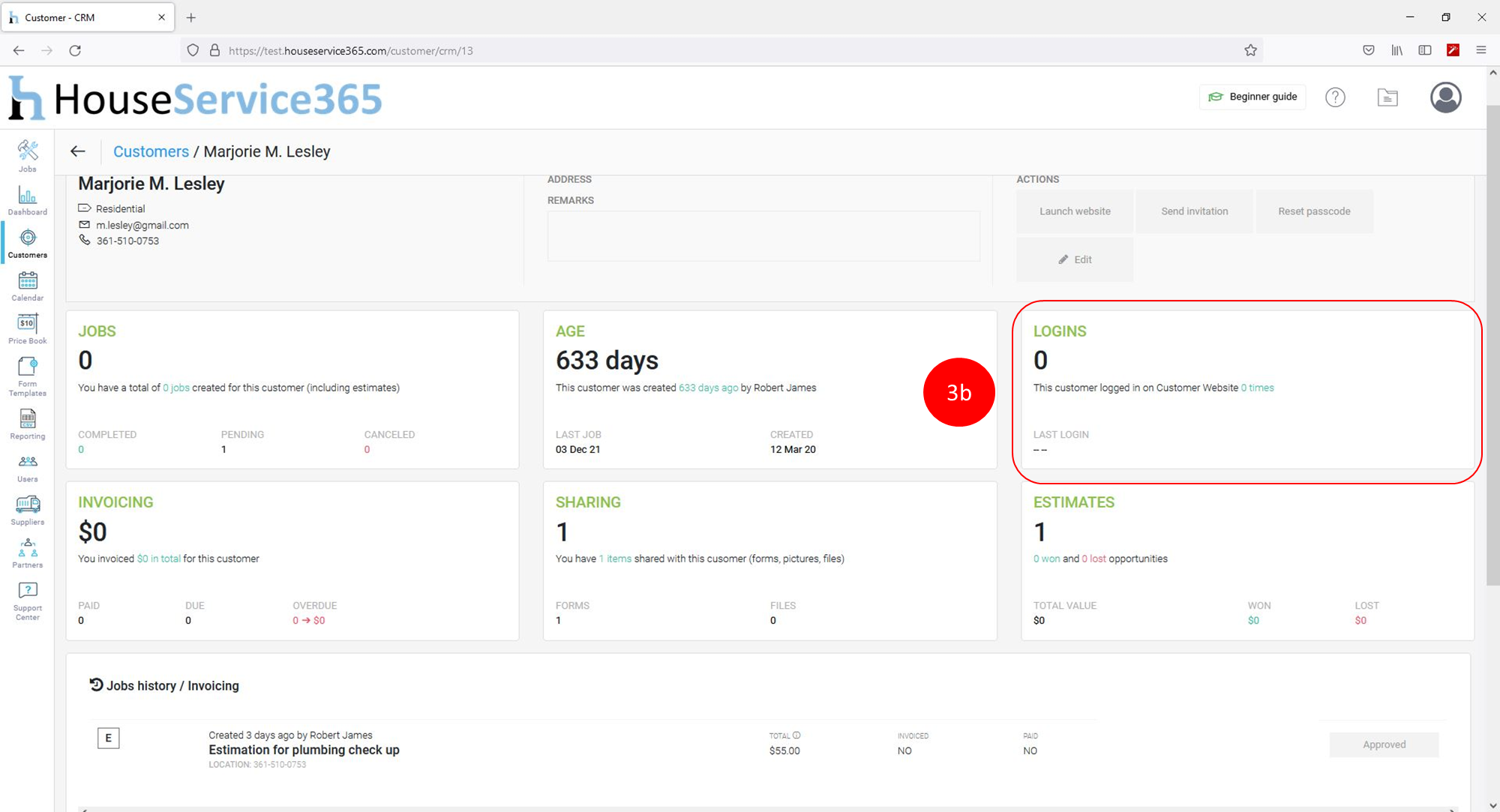This screenshot has width=1500, height=812.
Task: Open the Price Book section
Action: tap(28, 329)
